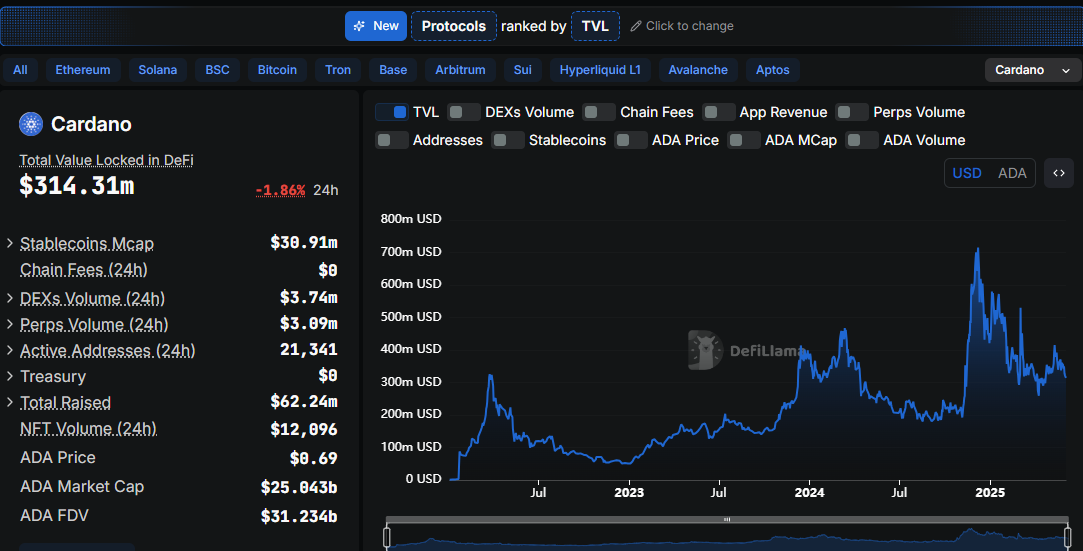Image resolution: width=1083 pixels, height=551 pixels.
Task: Enable the DEXs Volume toggle
Action: 464,112
